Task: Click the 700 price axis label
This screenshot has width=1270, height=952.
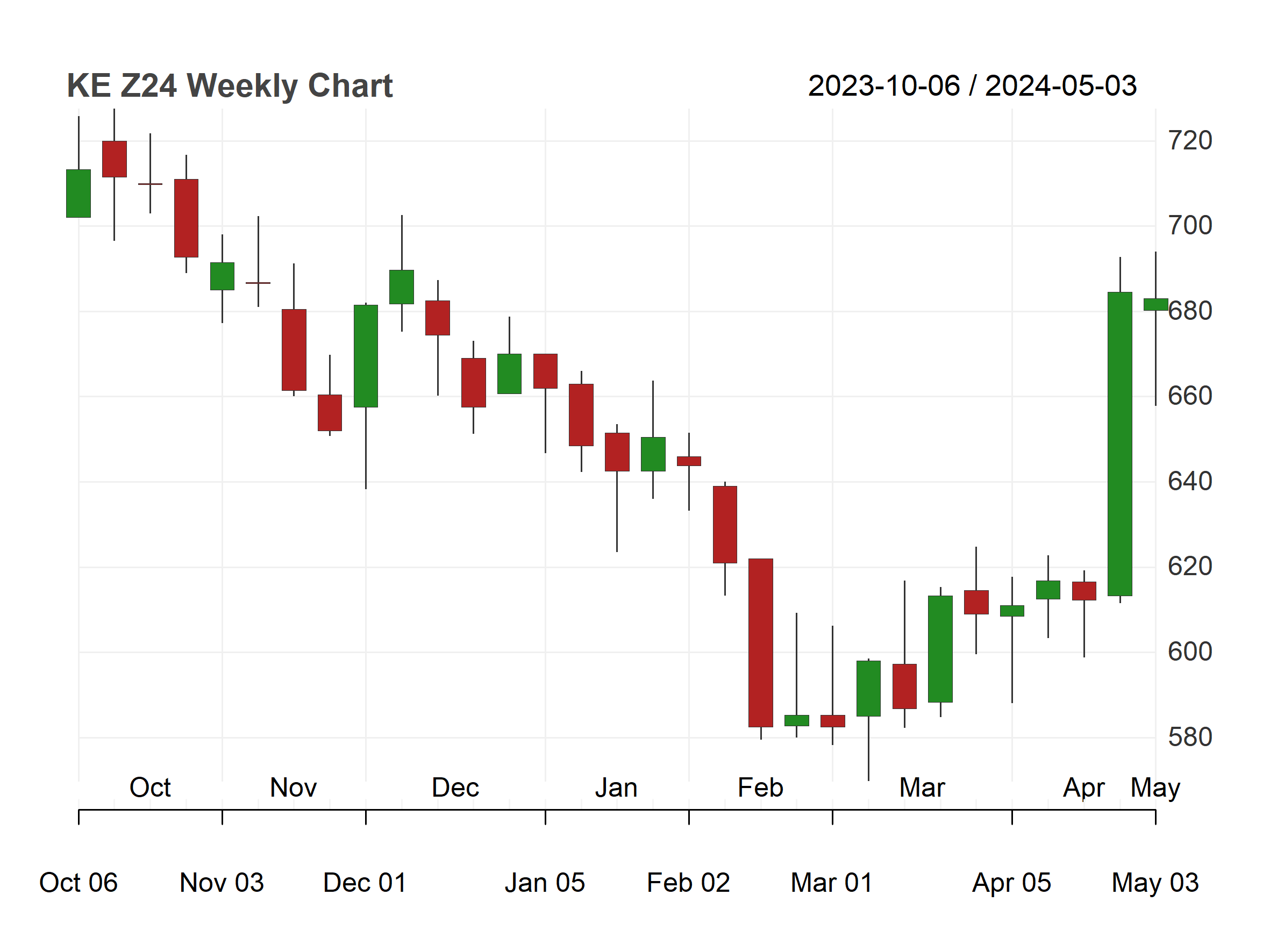Action: point(1190,226)
